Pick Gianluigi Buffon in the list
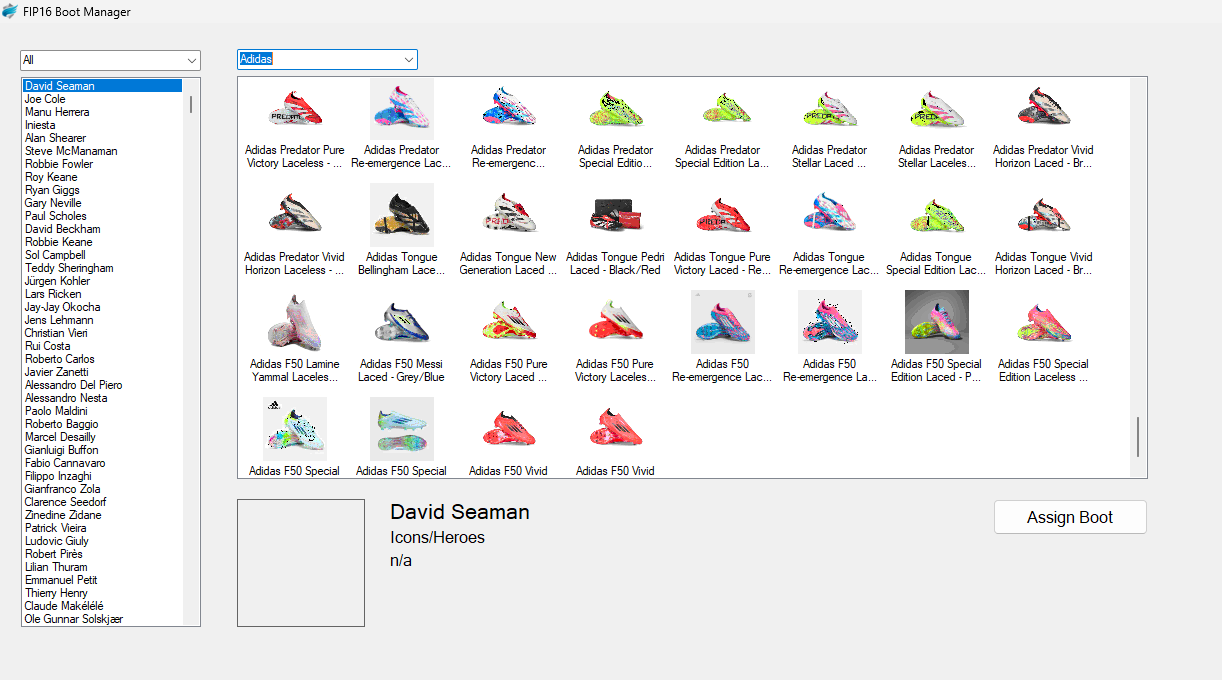This screenshot has height=680, width=1222. coord(102,450)
